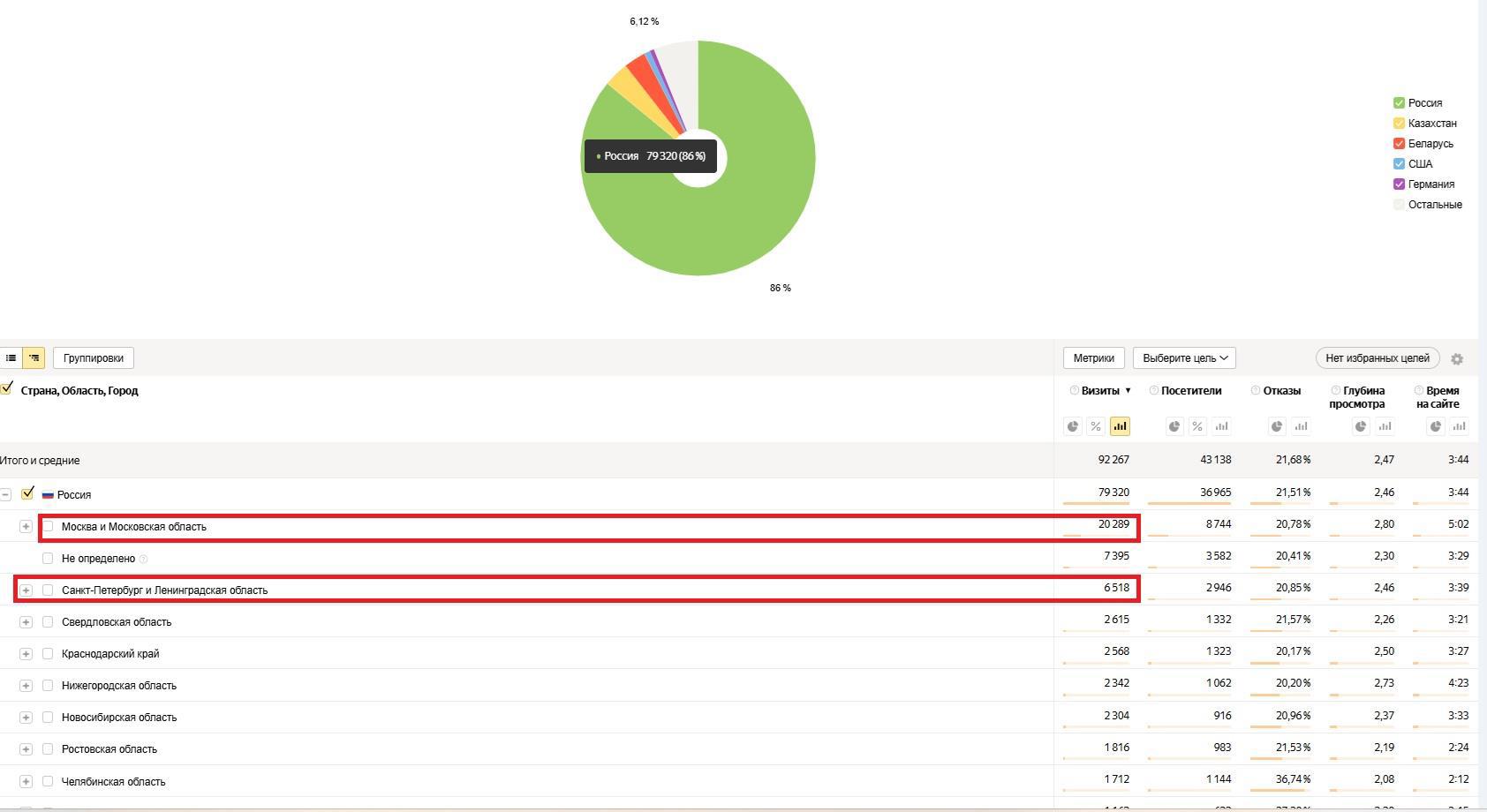Toggle Беларусь red swatch in chart legend
Image resolution: width=1487 pixels, height=812 pixels.
(1399, 144)
